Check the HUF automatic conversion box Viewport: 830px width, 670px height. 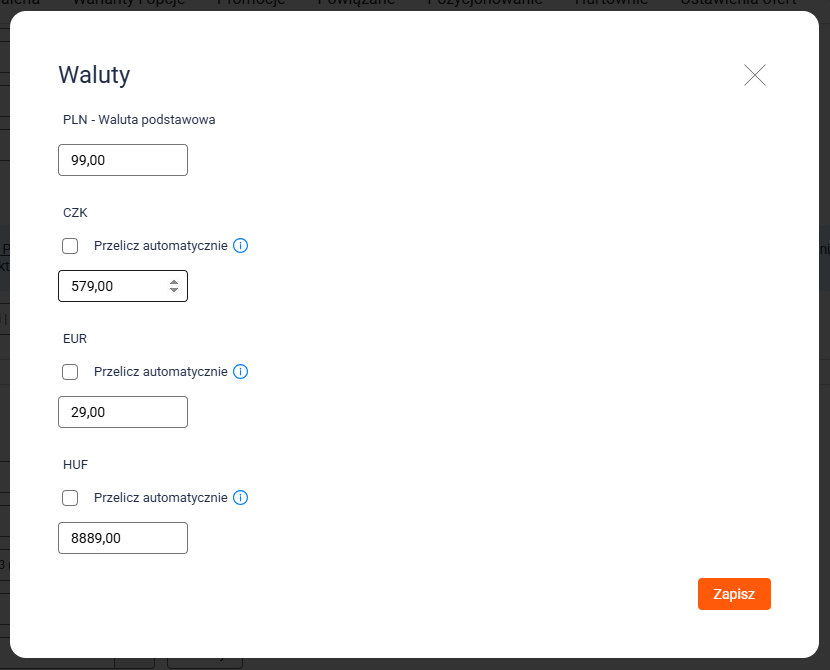click(x=70, y=498)
